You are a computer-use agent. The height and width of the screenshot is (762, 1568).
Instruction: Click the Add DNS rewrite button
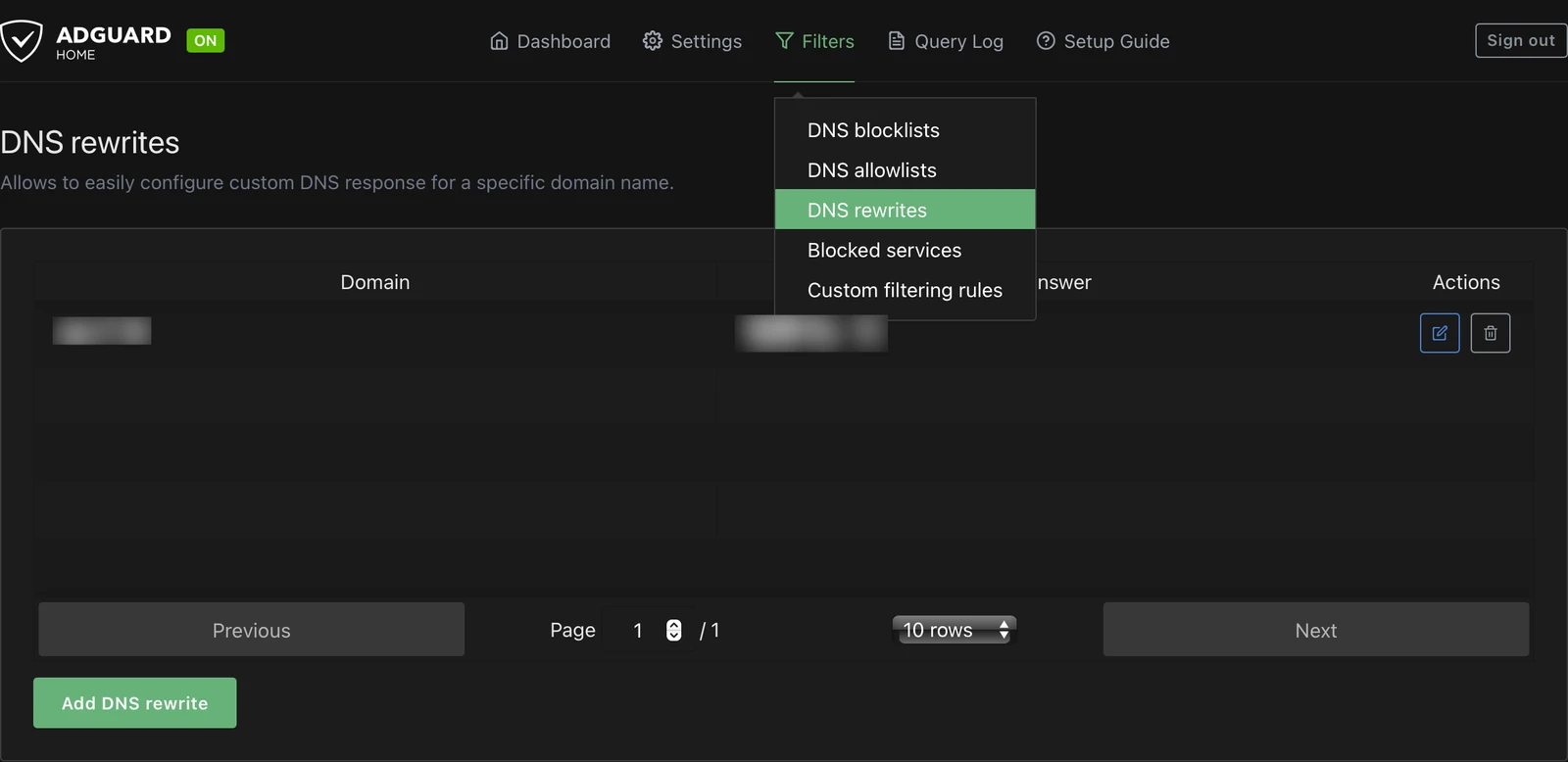[135, 702]
